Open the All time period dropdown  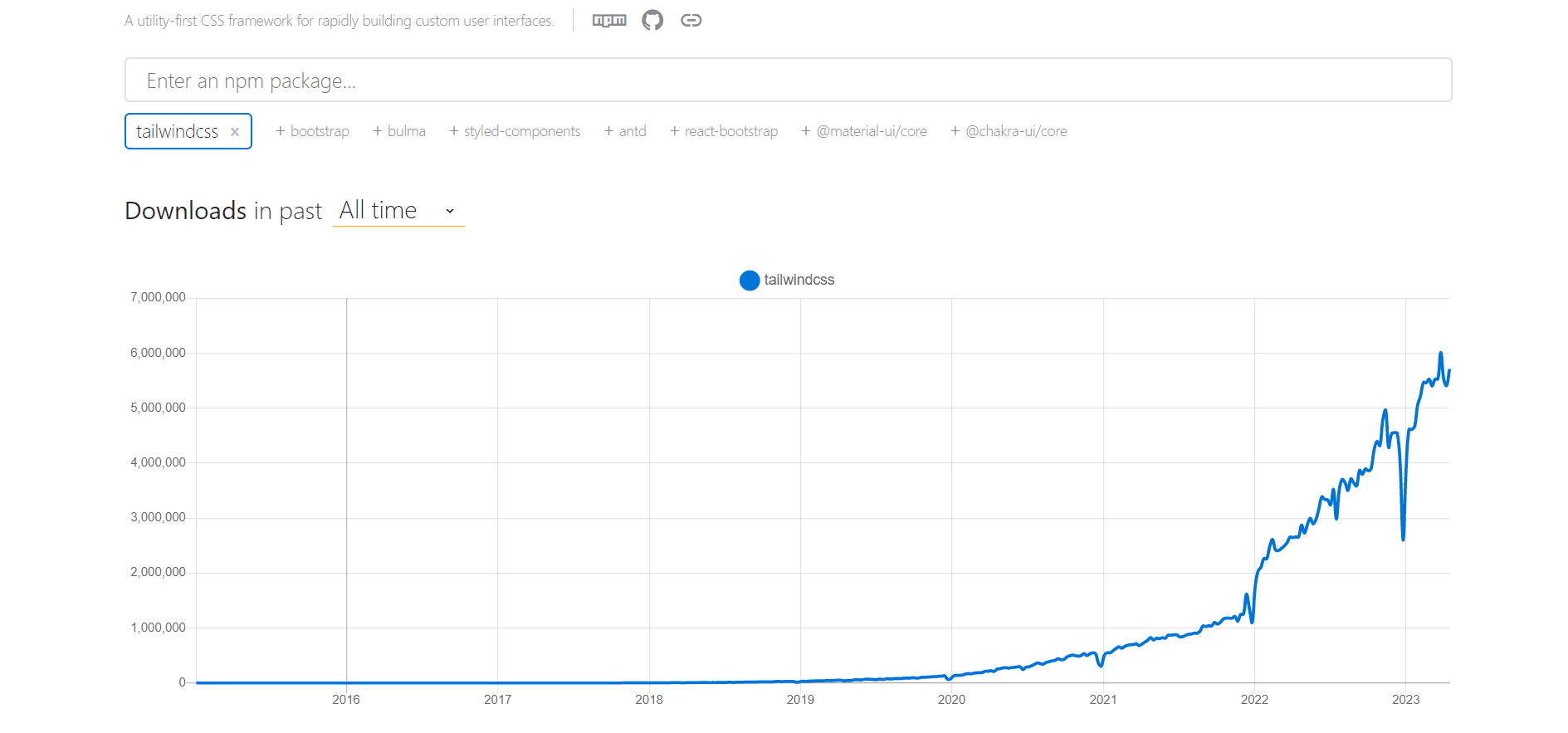tap(398, 211)
